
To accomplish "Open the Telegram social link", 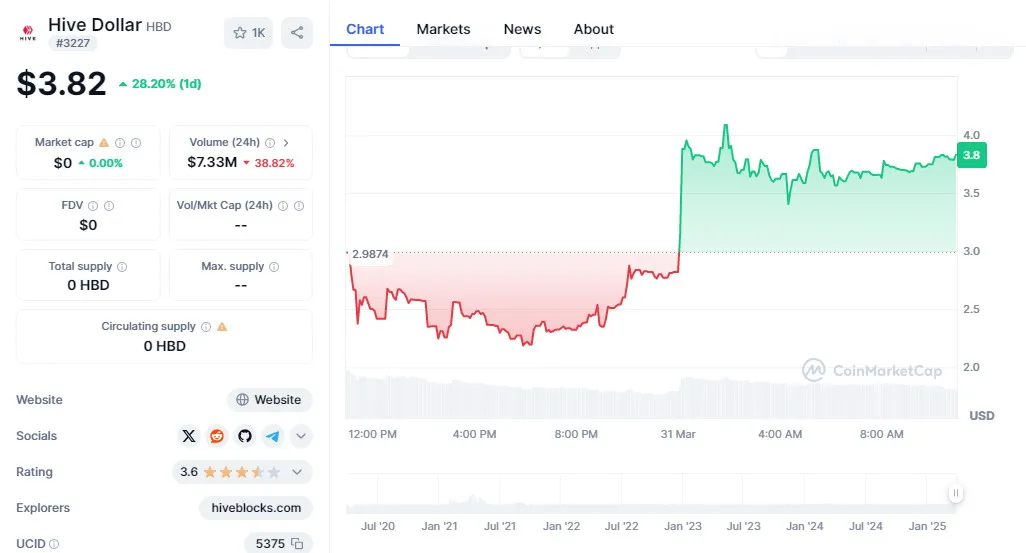I will click(x=273, y=436).
